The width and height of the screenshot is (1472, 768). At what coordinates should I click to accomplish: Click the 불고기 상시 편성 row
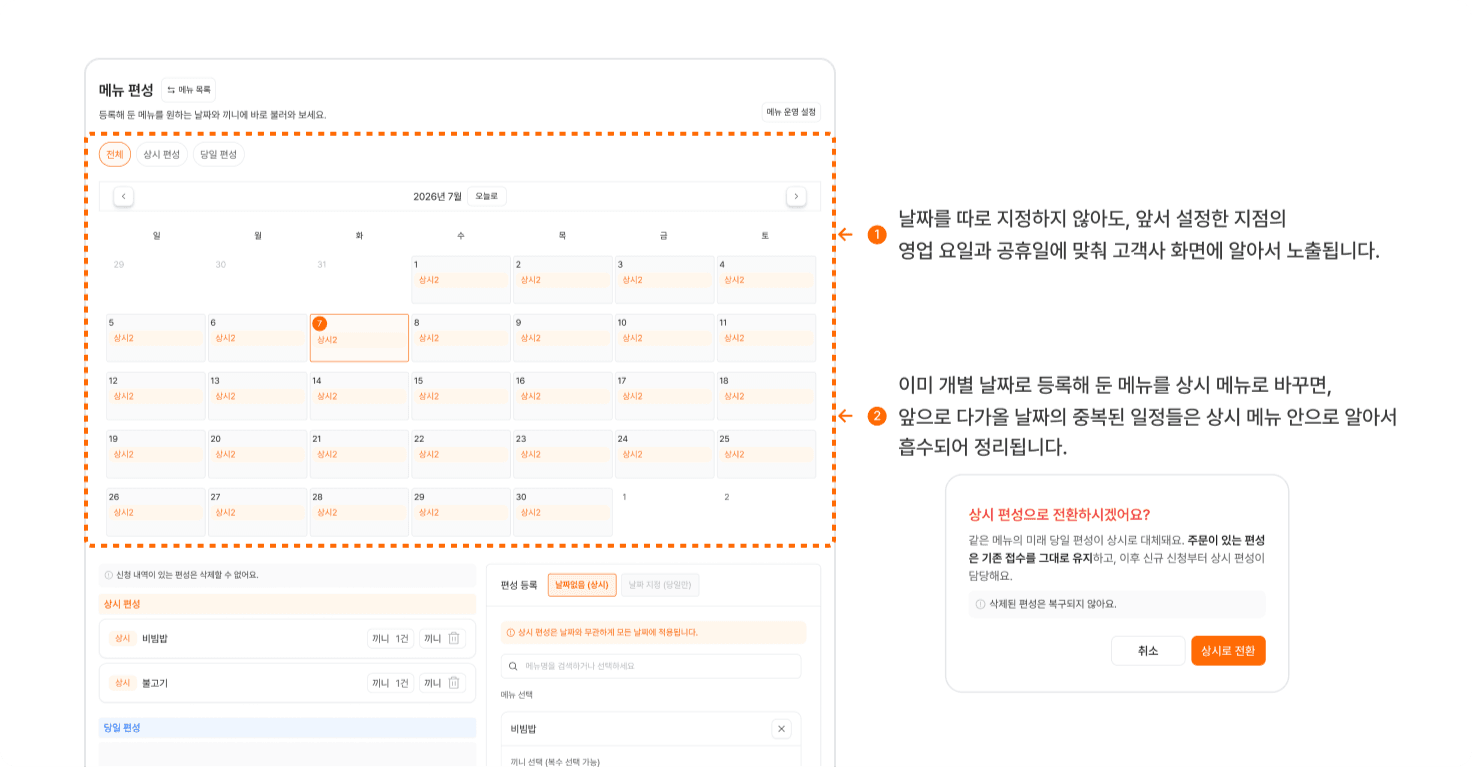(287, 683)
